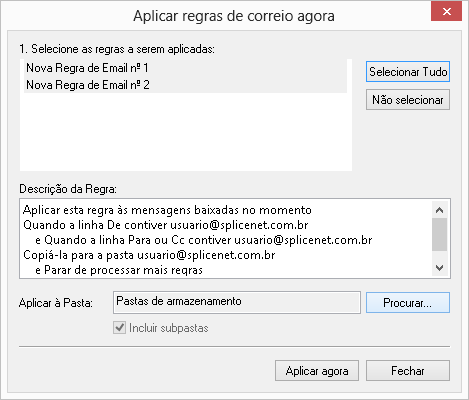Run the rules with Aplicar agora
This screenshot has height=400, width=469.
point(317,371)
